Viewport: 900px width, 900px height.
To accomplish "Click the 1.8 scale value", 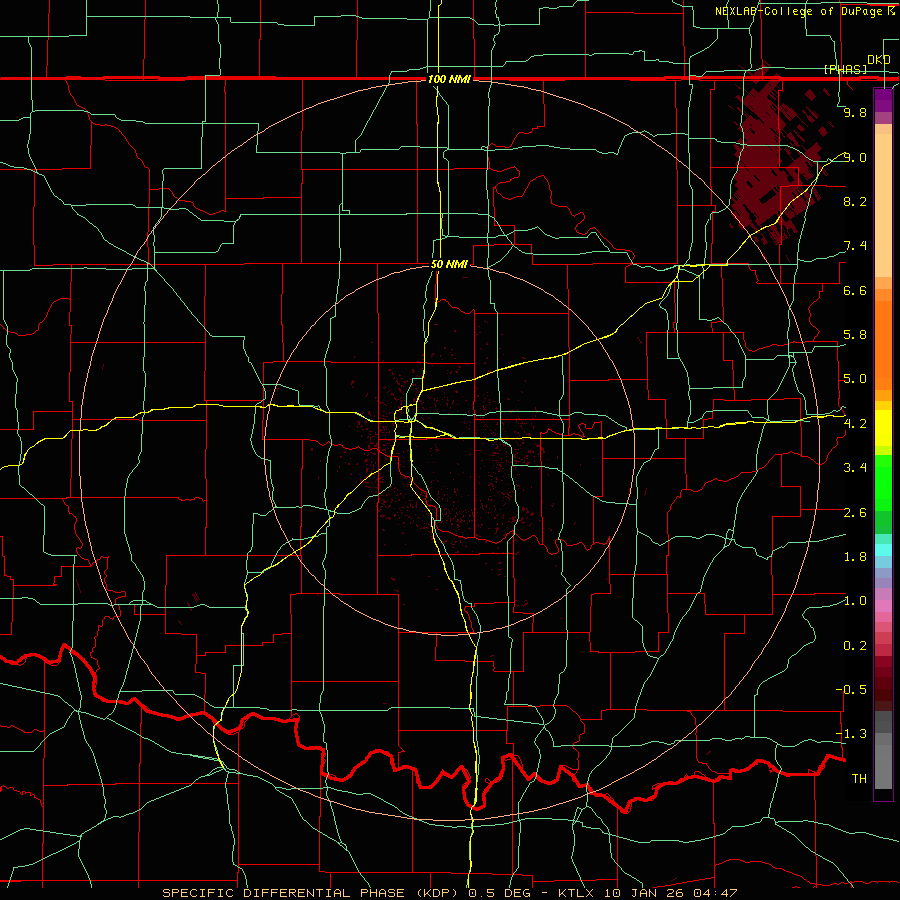I will [855, 557].
